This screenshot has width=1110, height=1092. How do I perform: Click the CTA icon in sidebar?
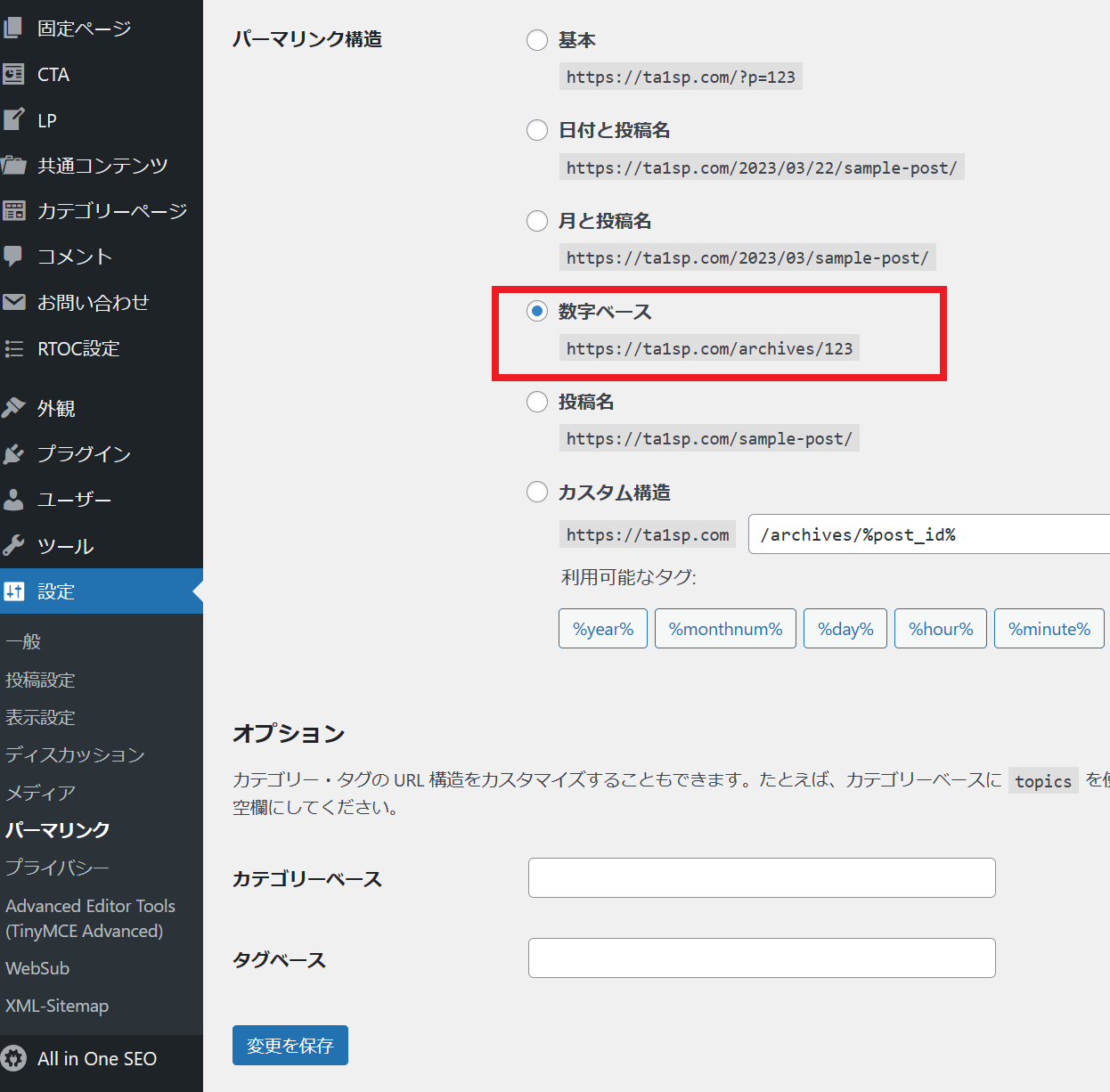13,74
